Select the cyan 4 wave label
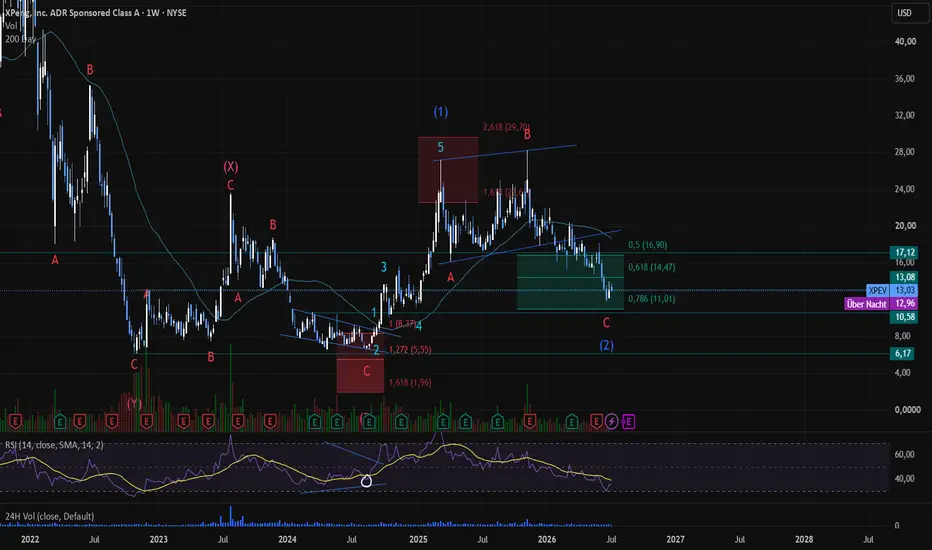Screen dimensions: 932x550 pyautogui.click(x=418, y=326)
